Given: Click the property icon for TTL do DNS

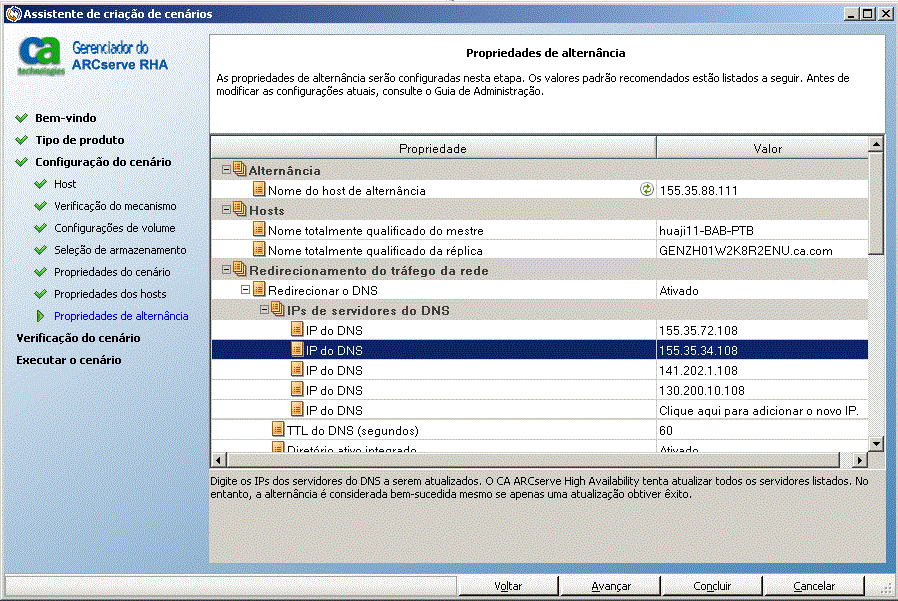Looking at the screenshot, I should tap(278, 430).
